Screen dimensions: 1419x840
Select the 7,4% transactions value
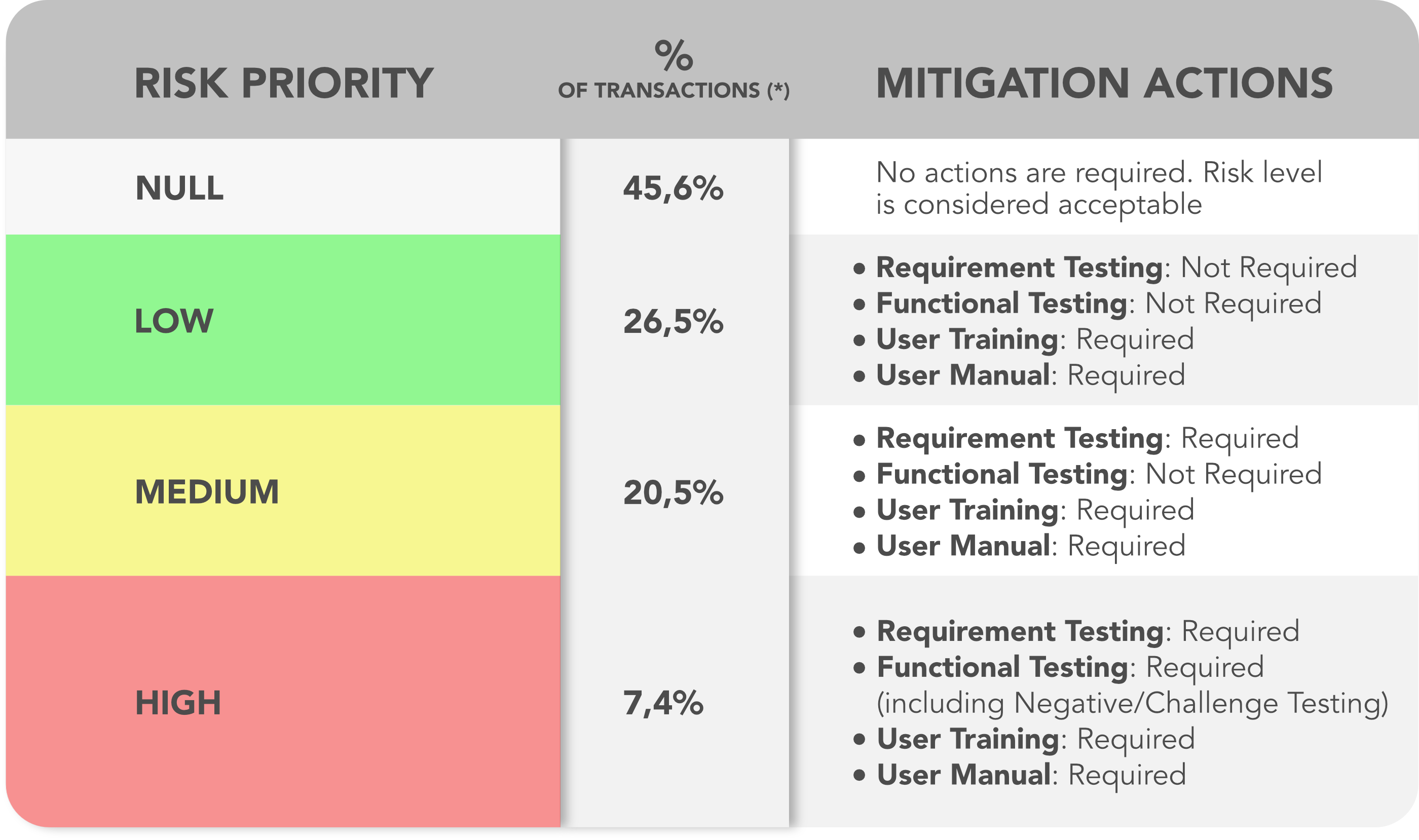point(663,703)
